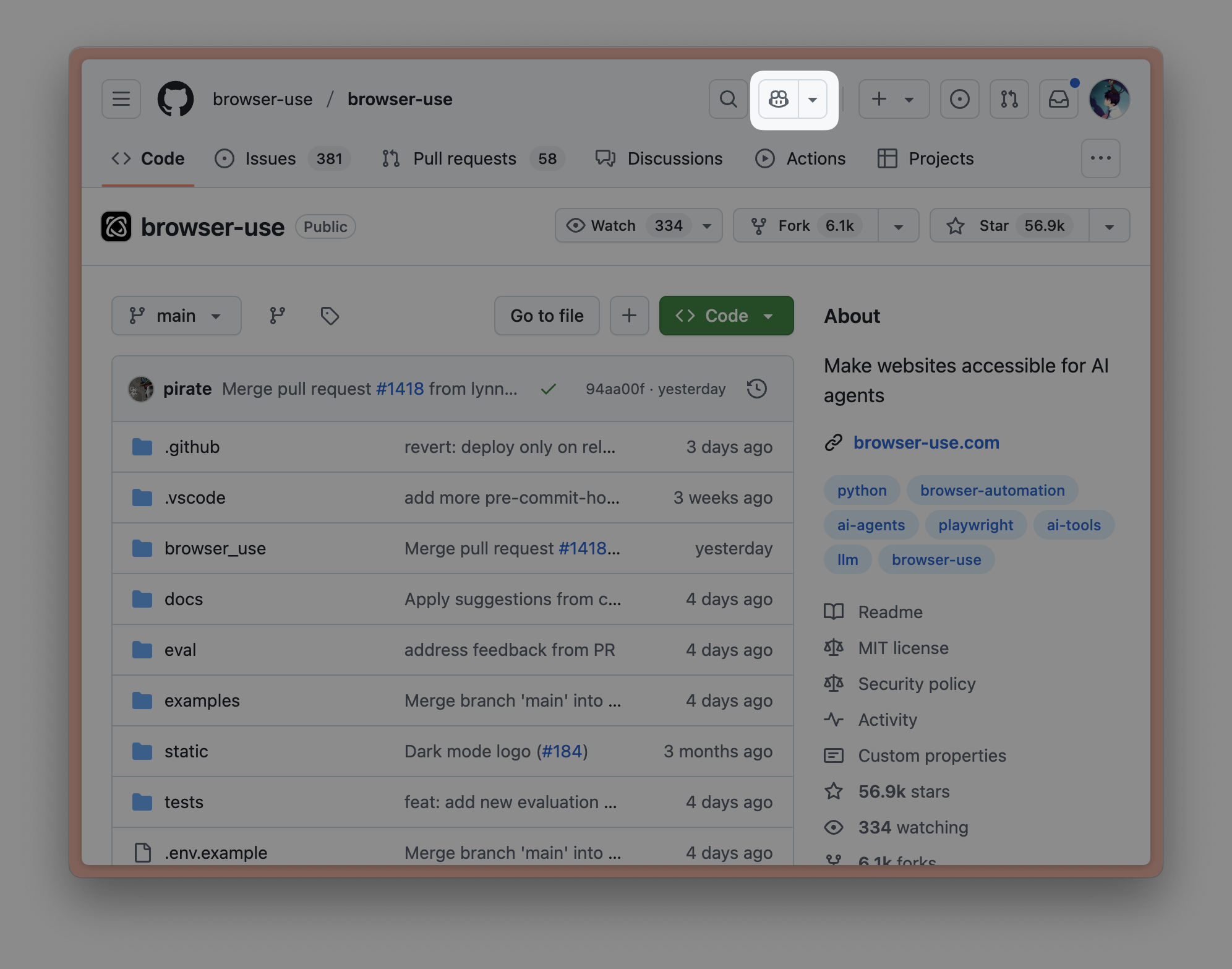Open the #184 link in static row
Image resolution: width=1232 pixels, height=969 pixels.
pyautogui.click(x=562, y=751)
